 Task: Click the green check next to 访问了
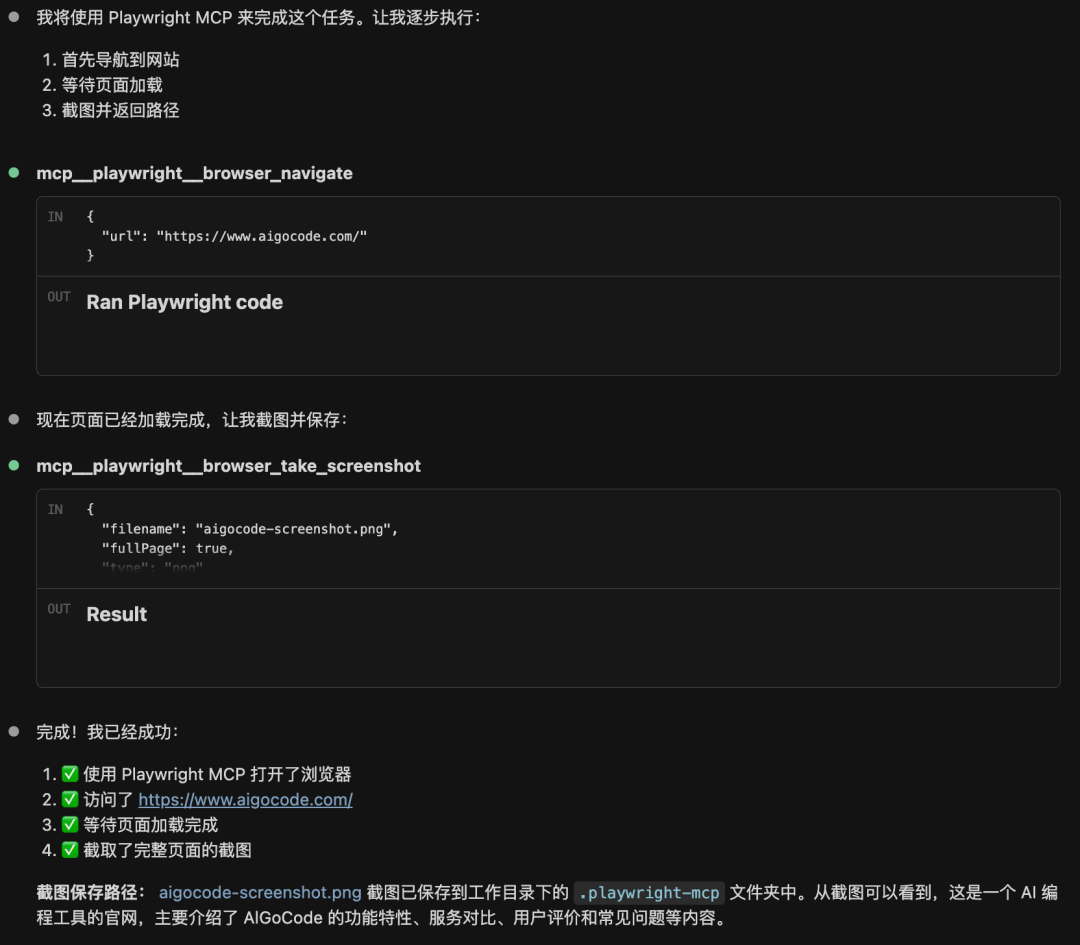[70, 800]
